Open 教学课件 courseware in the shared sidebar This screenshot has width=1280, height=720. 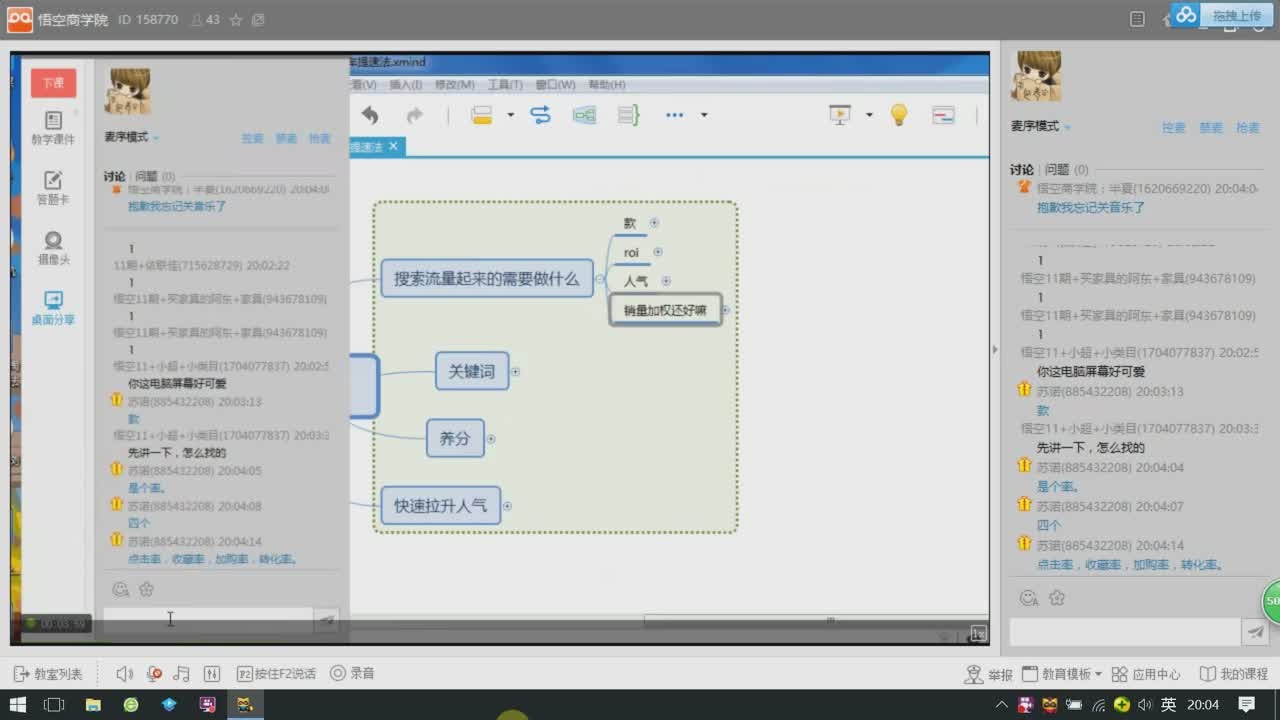coord(53,128)
